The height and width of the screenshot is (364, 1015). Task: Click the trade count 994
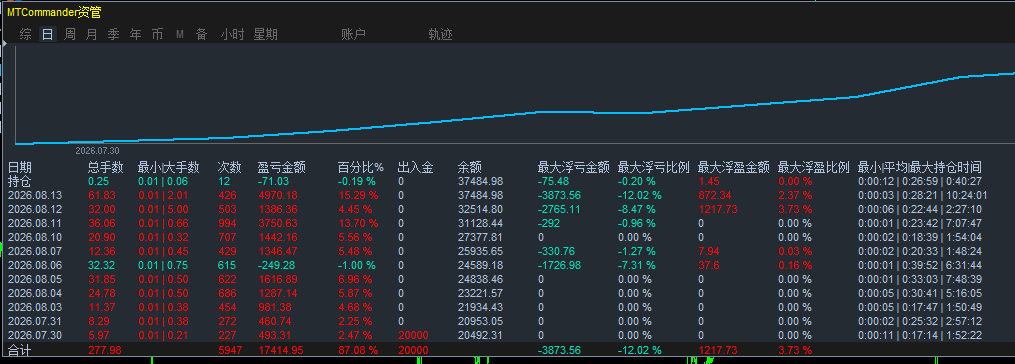[x=228, y=223]
